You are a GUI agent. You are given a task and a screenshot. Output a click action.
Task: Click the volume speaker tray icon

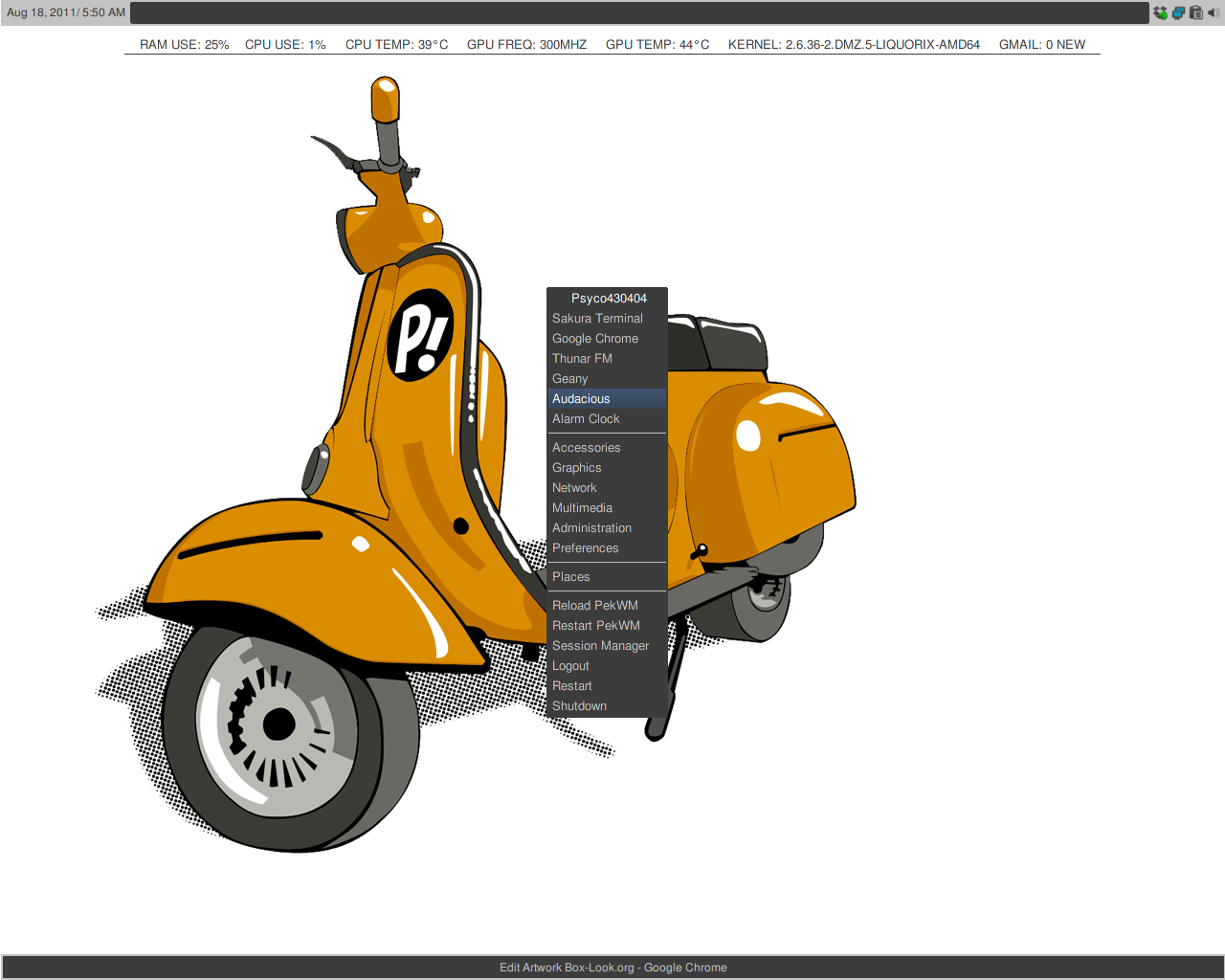[1213, 13]
